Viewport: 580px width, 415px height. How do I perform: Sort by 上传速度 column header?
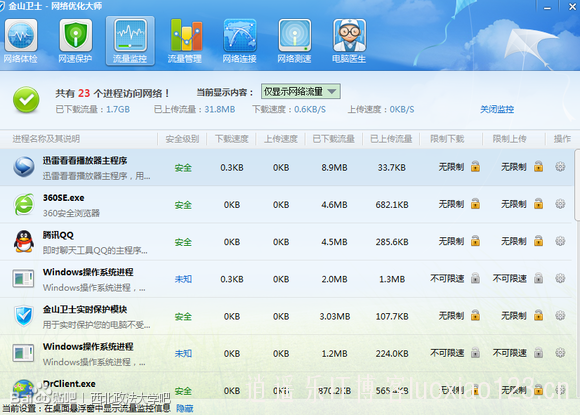coord(281,139)
